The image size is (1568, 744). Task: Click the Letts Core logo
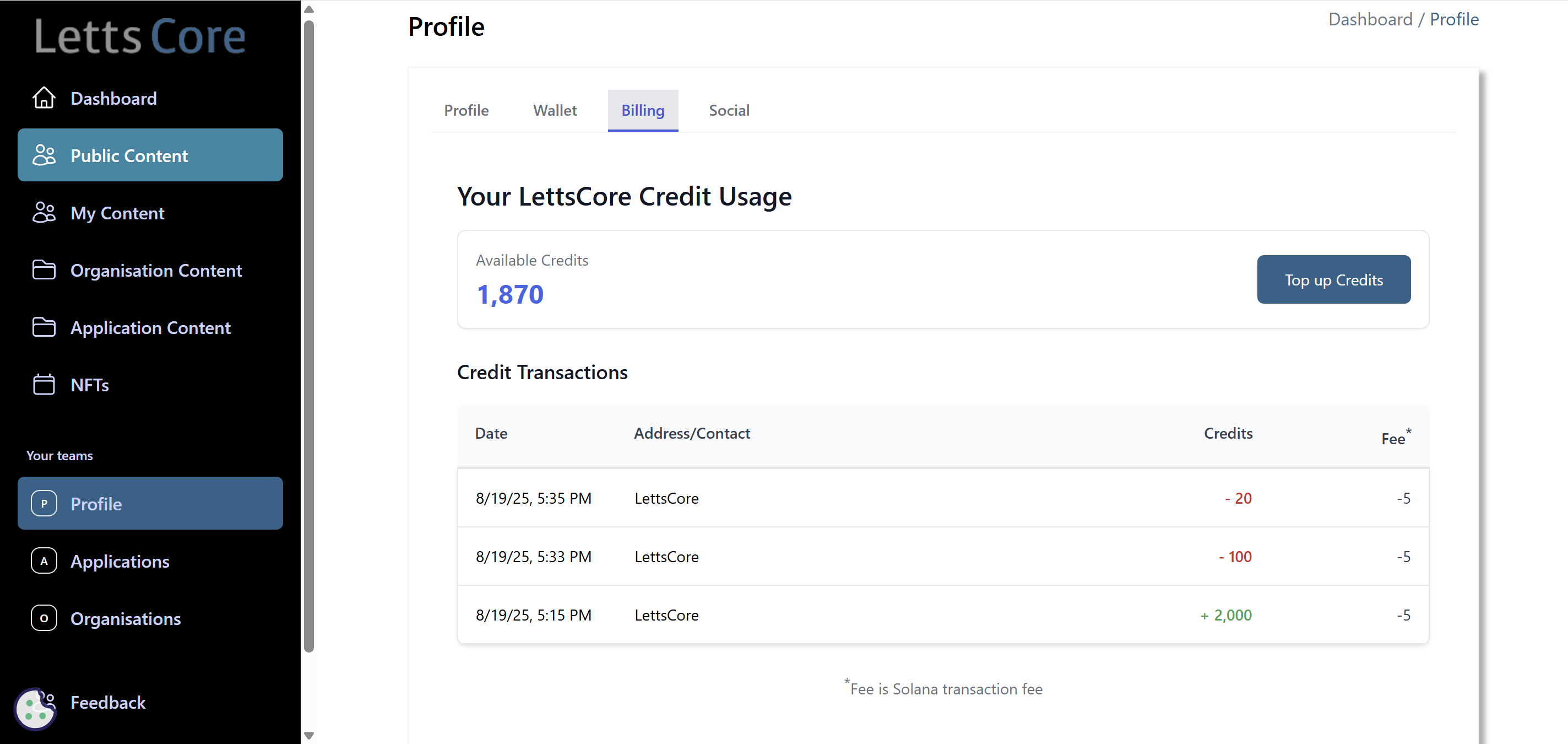pyautogui.click(x=140, y=36)
